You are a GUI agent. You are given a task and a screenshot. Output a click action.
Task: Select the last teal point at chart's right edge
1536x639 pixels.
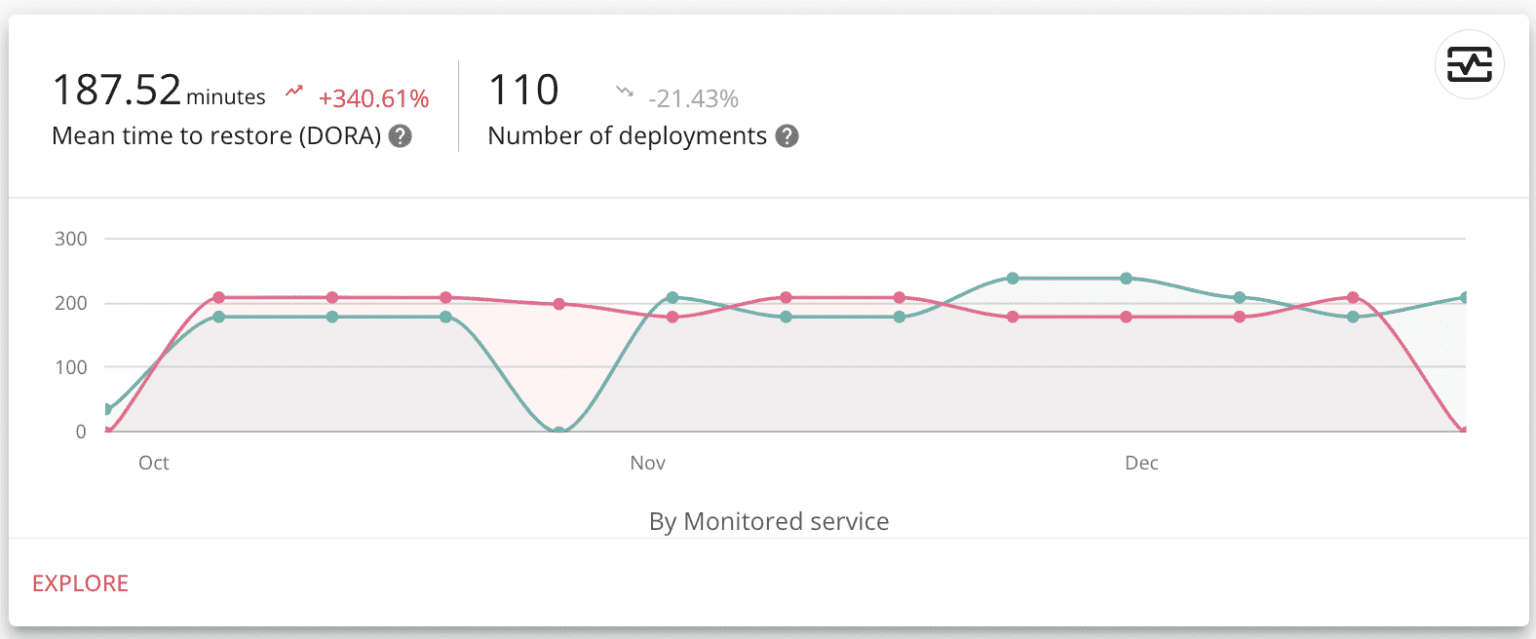point(1463,297)
